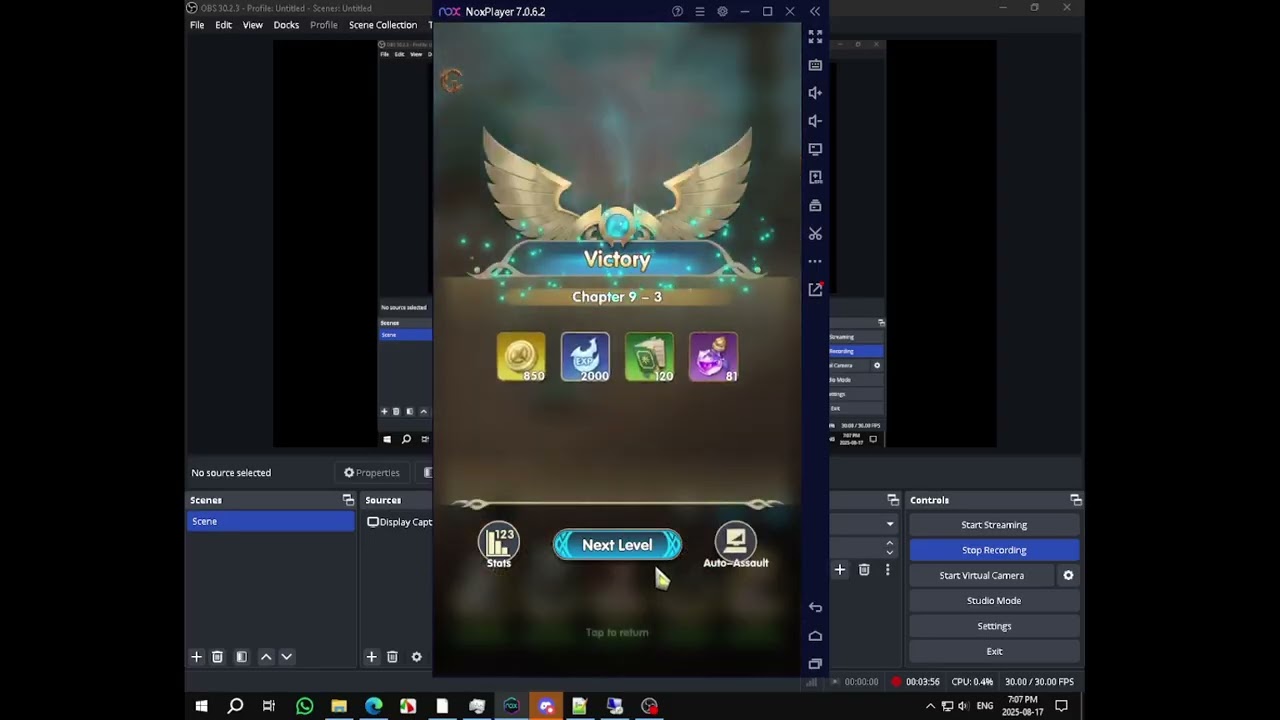Open OBS Settings button

tap(994, 626)
